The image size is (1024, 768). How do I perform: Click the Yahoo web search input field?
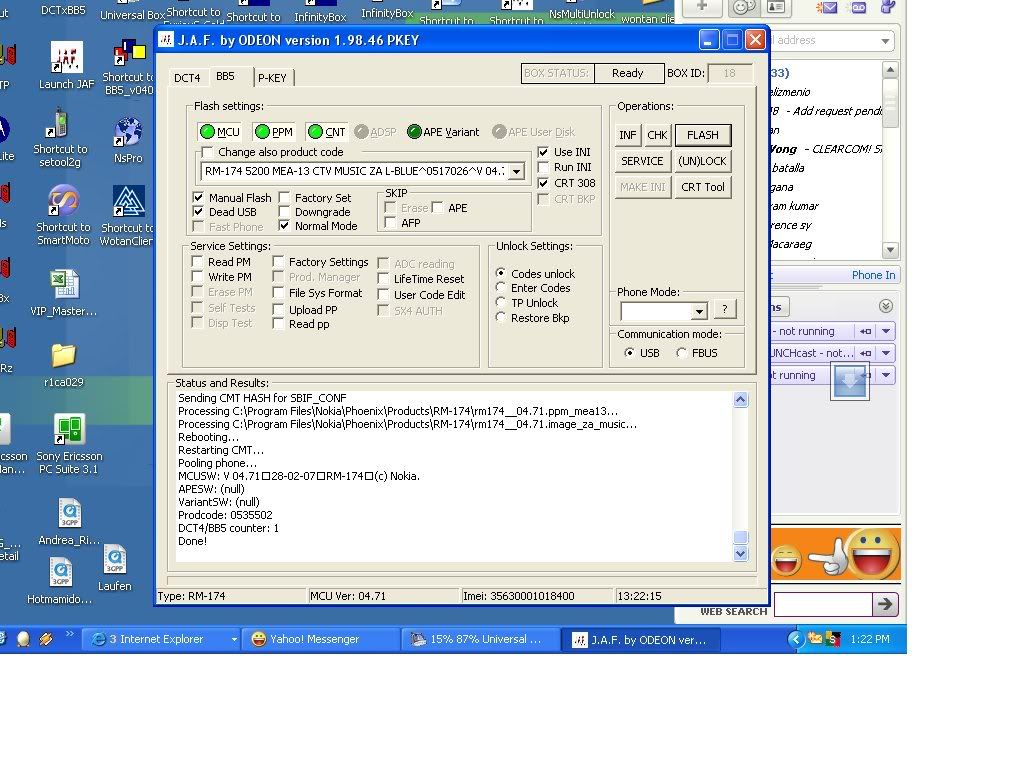[x=824, y=604]
